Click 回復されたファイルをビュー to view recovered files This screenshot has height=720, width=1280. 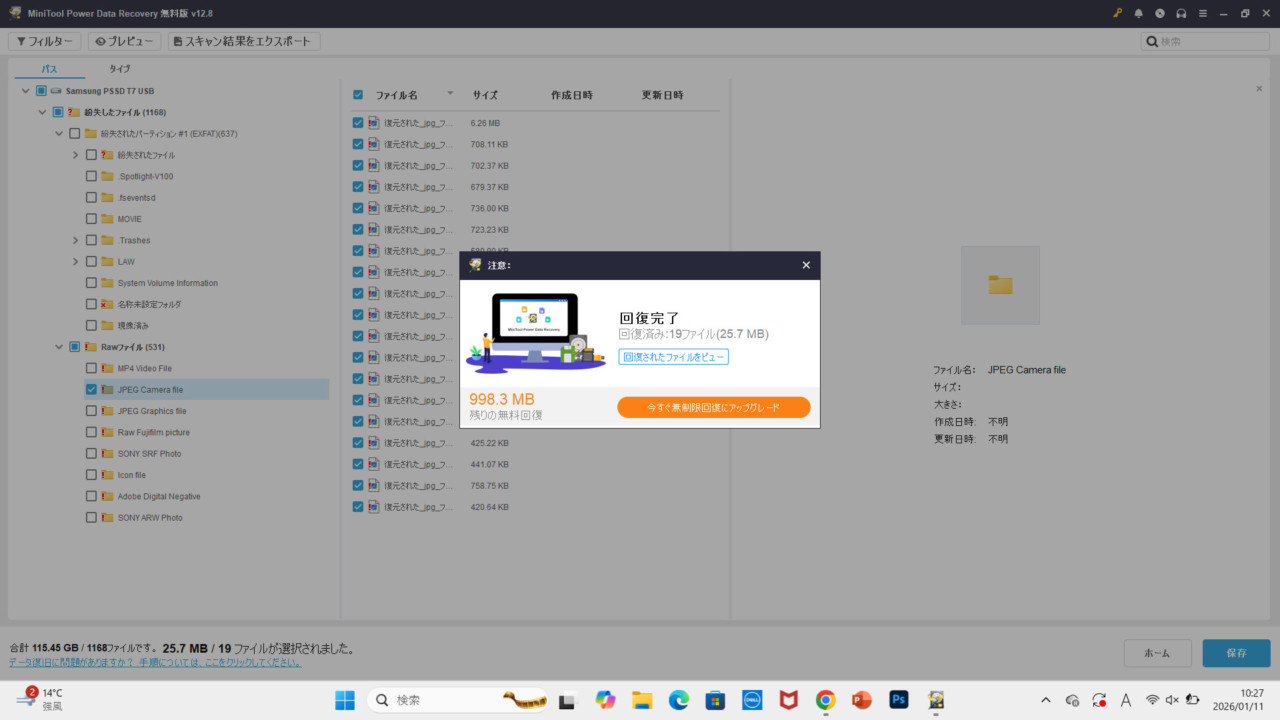673,357
